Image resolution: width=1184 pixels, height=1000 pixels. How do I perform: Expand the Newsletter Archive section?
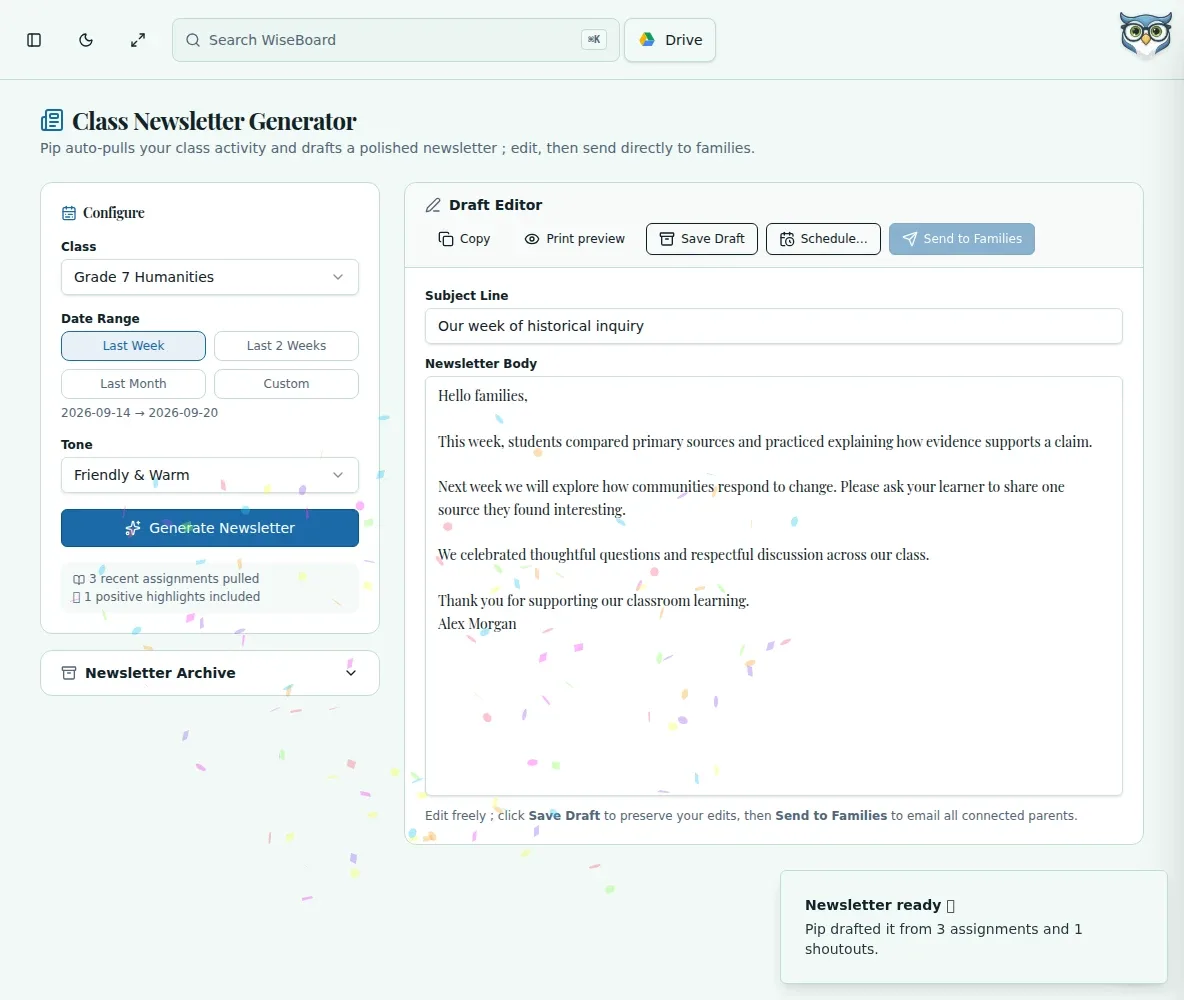[210, 673]
